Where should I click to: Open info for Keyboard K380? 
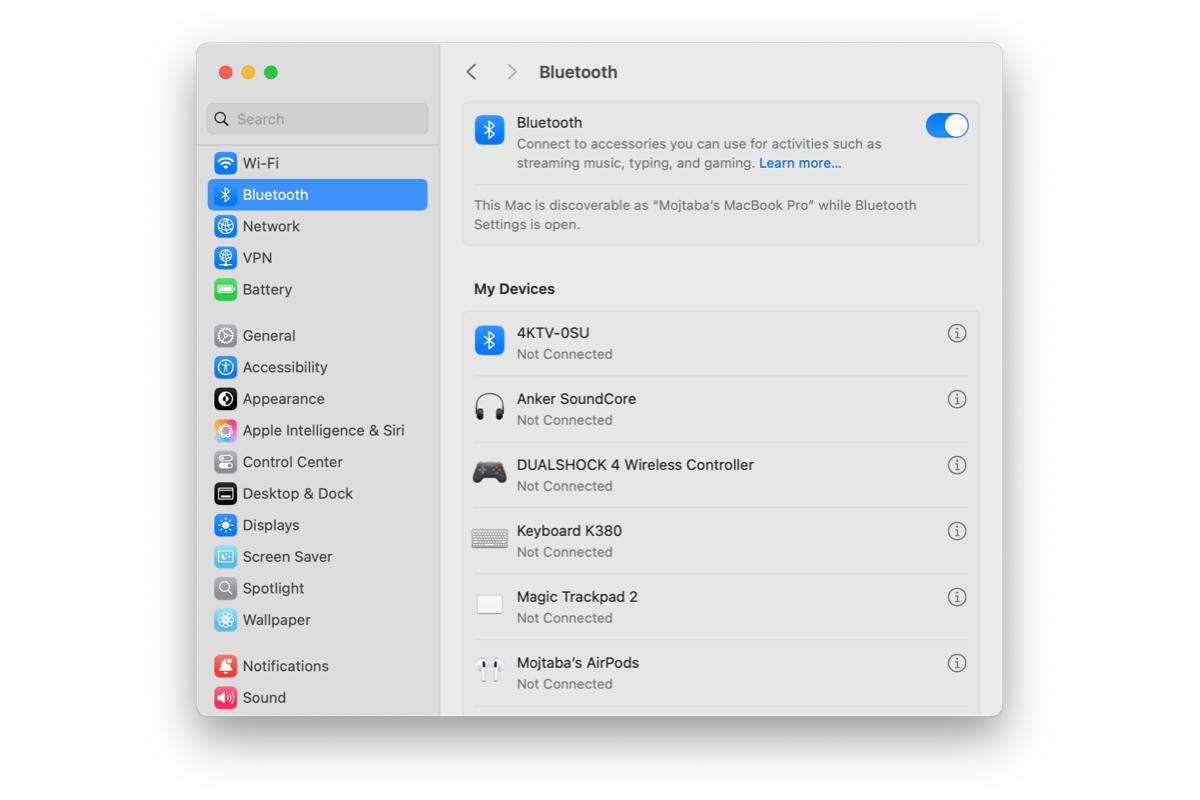pos(957,531)
